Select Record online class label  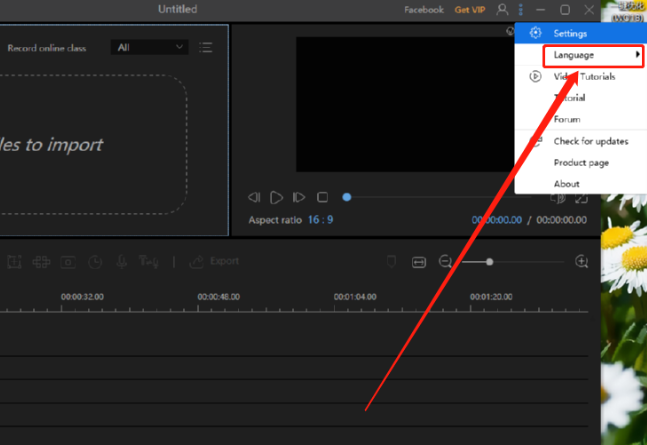click(47, 48)
